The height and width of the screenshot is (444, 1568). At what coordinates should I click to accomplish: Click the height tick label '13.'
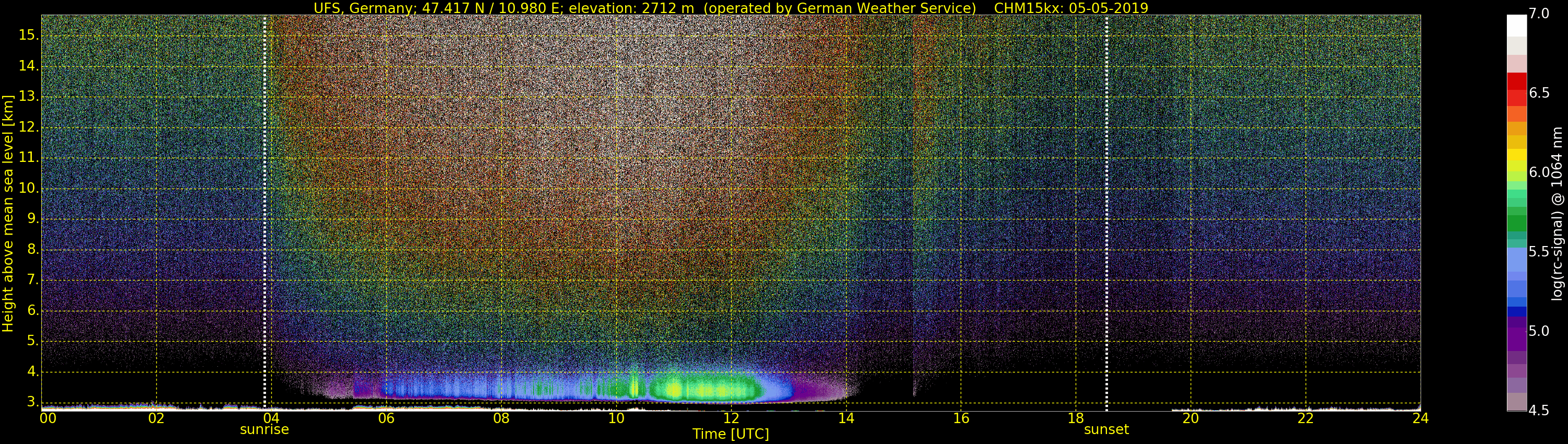click(29, 97)
